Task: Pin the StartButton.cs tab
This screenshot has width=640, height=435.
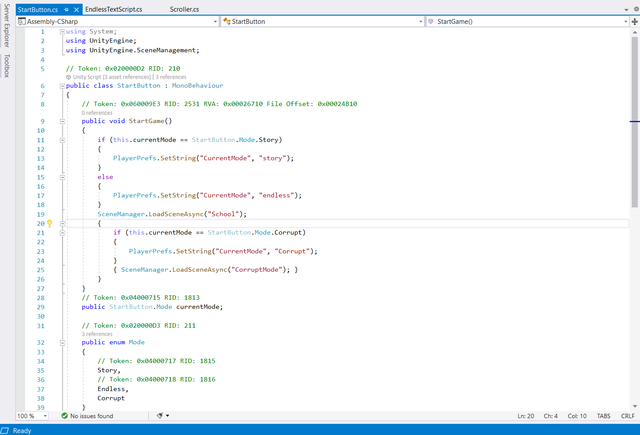Action: (66, 9)
